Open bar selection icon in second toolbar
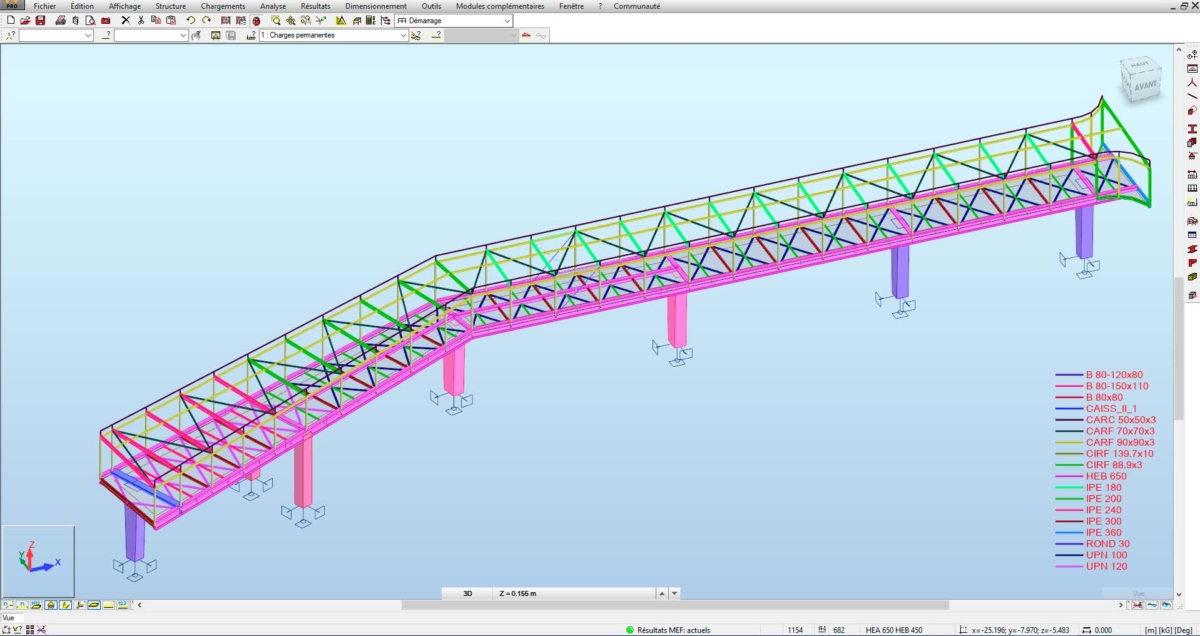The image size is (1200, 636). click(x=105, y=35)
